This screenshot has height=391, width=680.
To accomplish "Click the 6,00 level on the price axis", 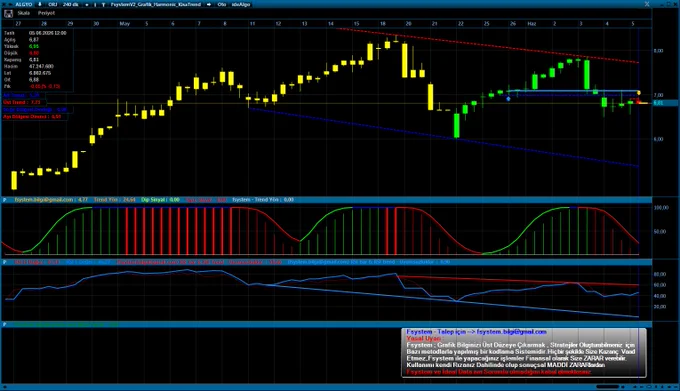I will coord(658,139).
